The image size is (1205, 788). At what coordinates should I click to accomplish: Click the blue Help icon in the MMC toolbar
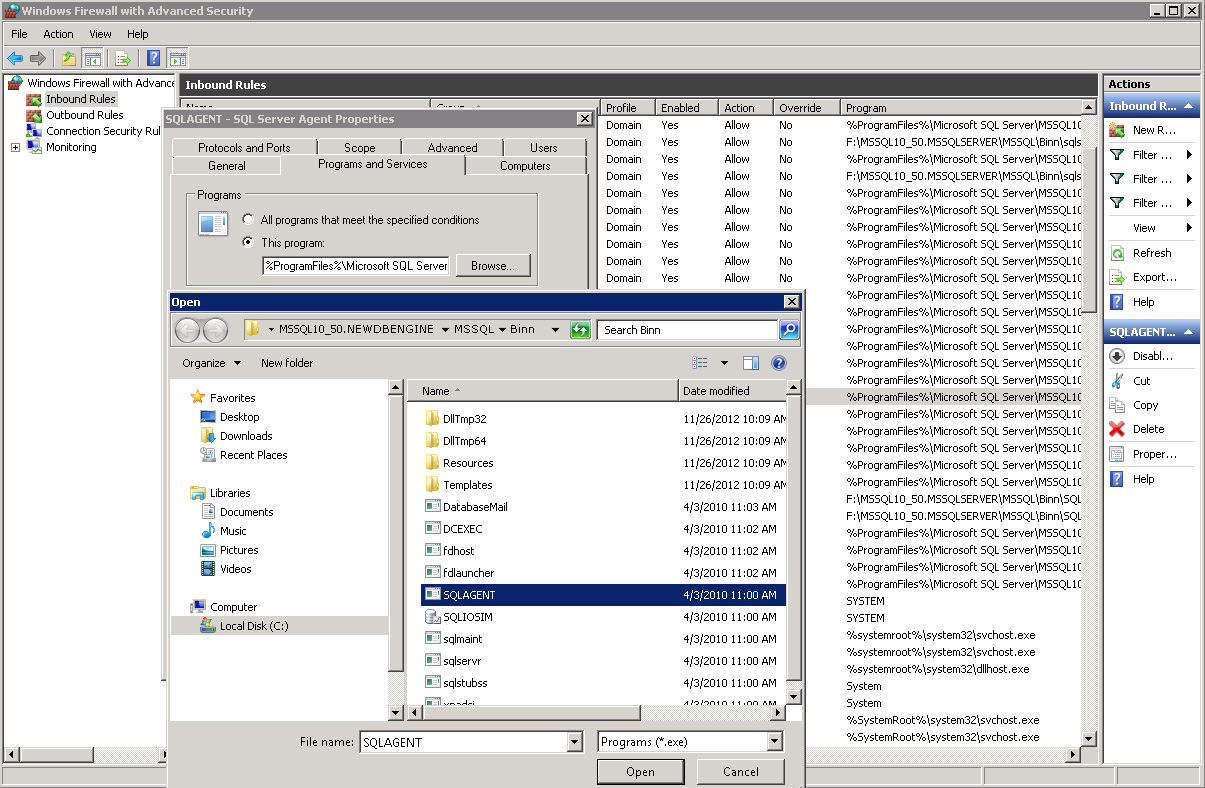click(x=154, y=58)
